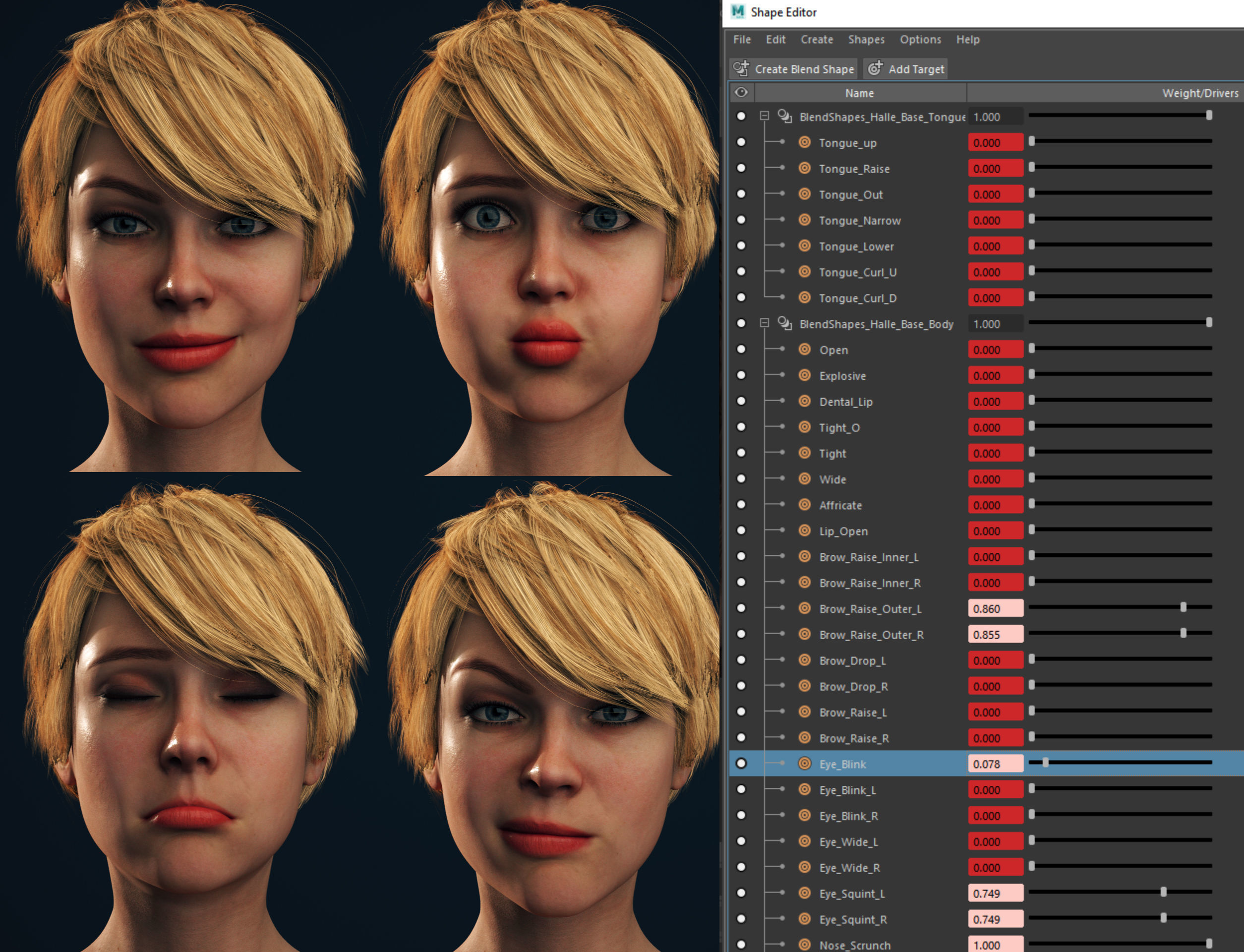
Task: Click the BlendShapes_Halle_Base_Tongue deformer icon
Action: (784, 116)
